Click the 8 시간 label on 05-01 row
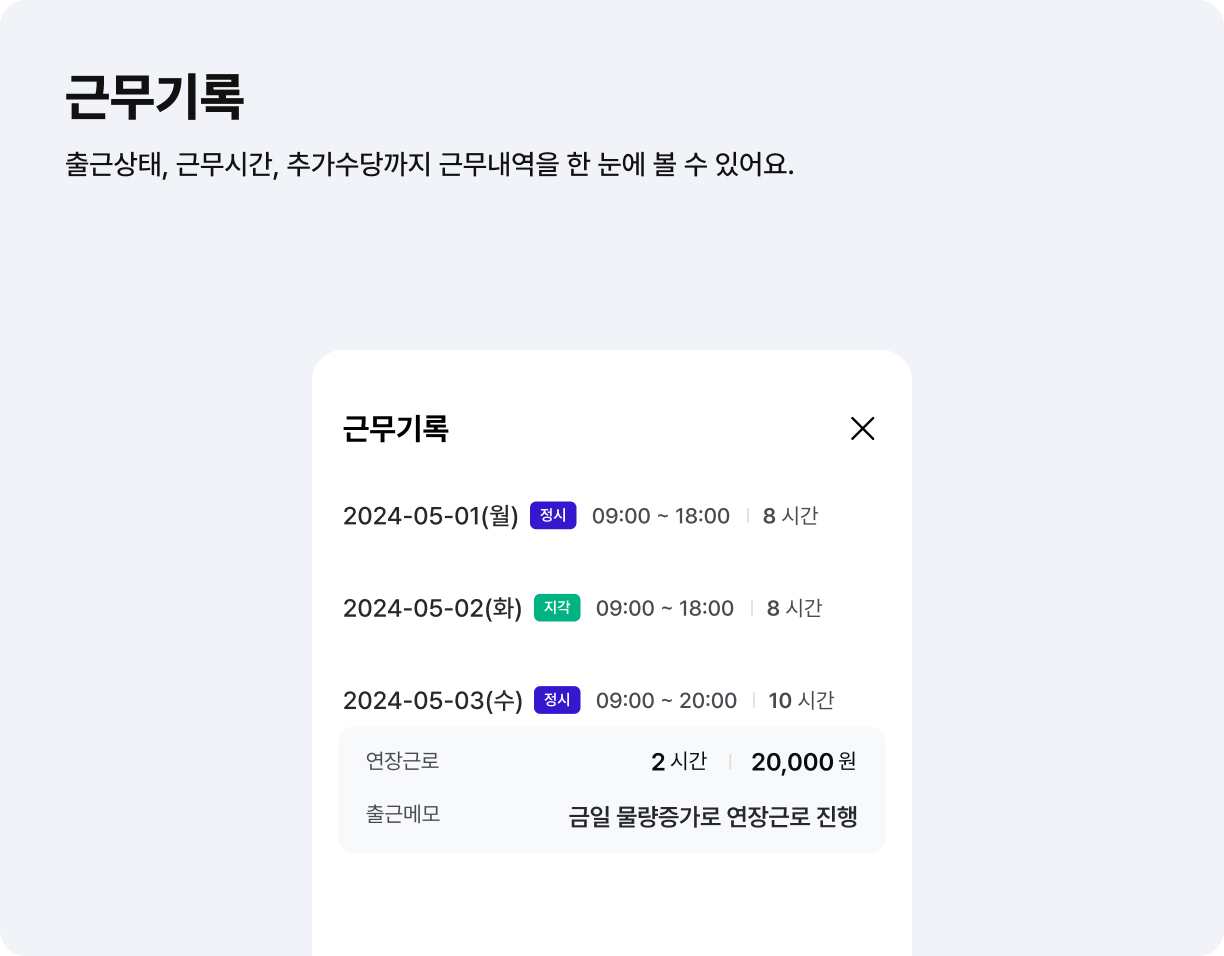The image size is (1224, 956). pyautogui.click(x=790, y=516)
